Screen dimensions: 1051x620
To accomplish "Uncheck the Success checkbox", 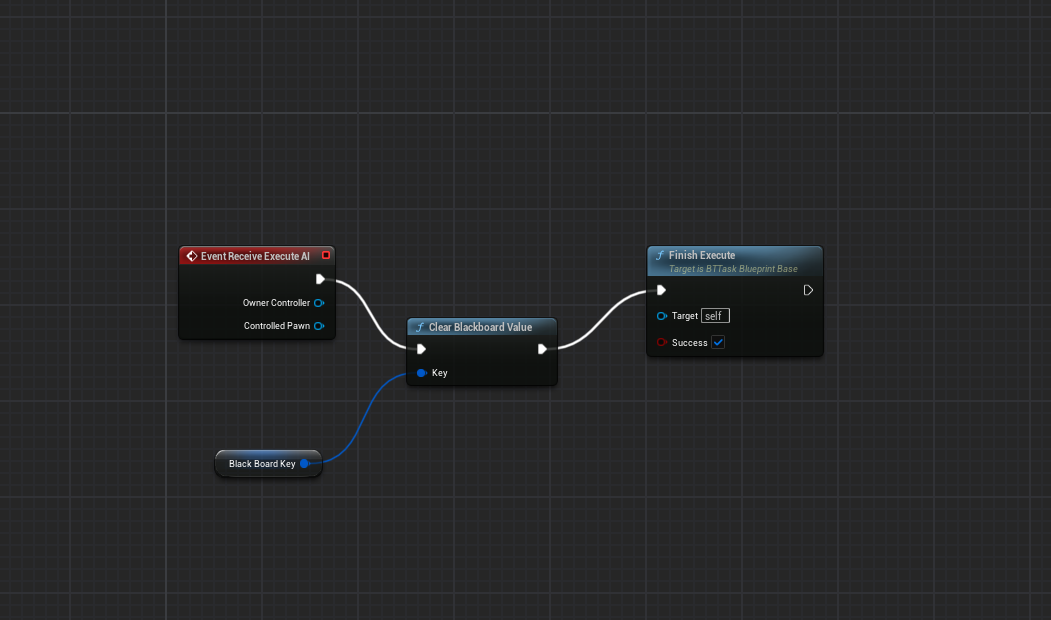I will pos(718,343).
